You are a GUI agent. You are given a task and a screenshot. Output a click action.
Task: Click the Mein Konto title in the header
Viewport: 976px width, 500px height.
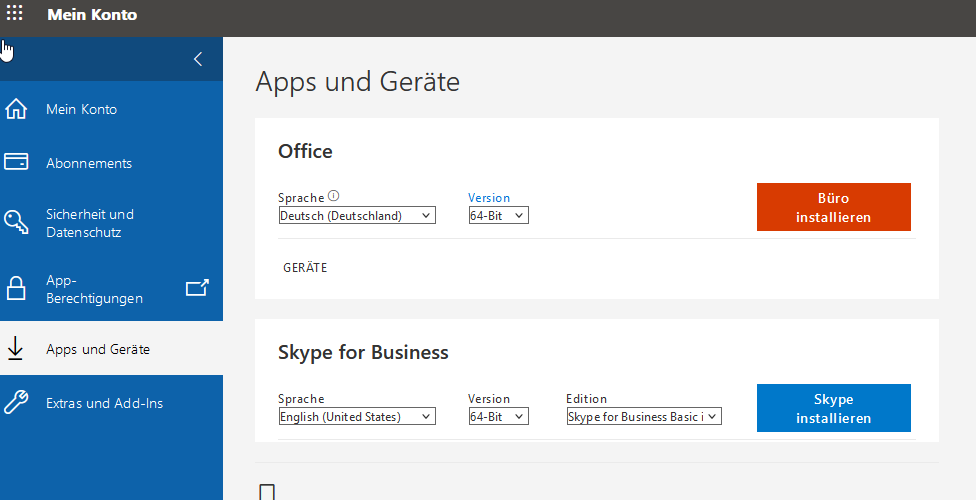click(92, 14)
